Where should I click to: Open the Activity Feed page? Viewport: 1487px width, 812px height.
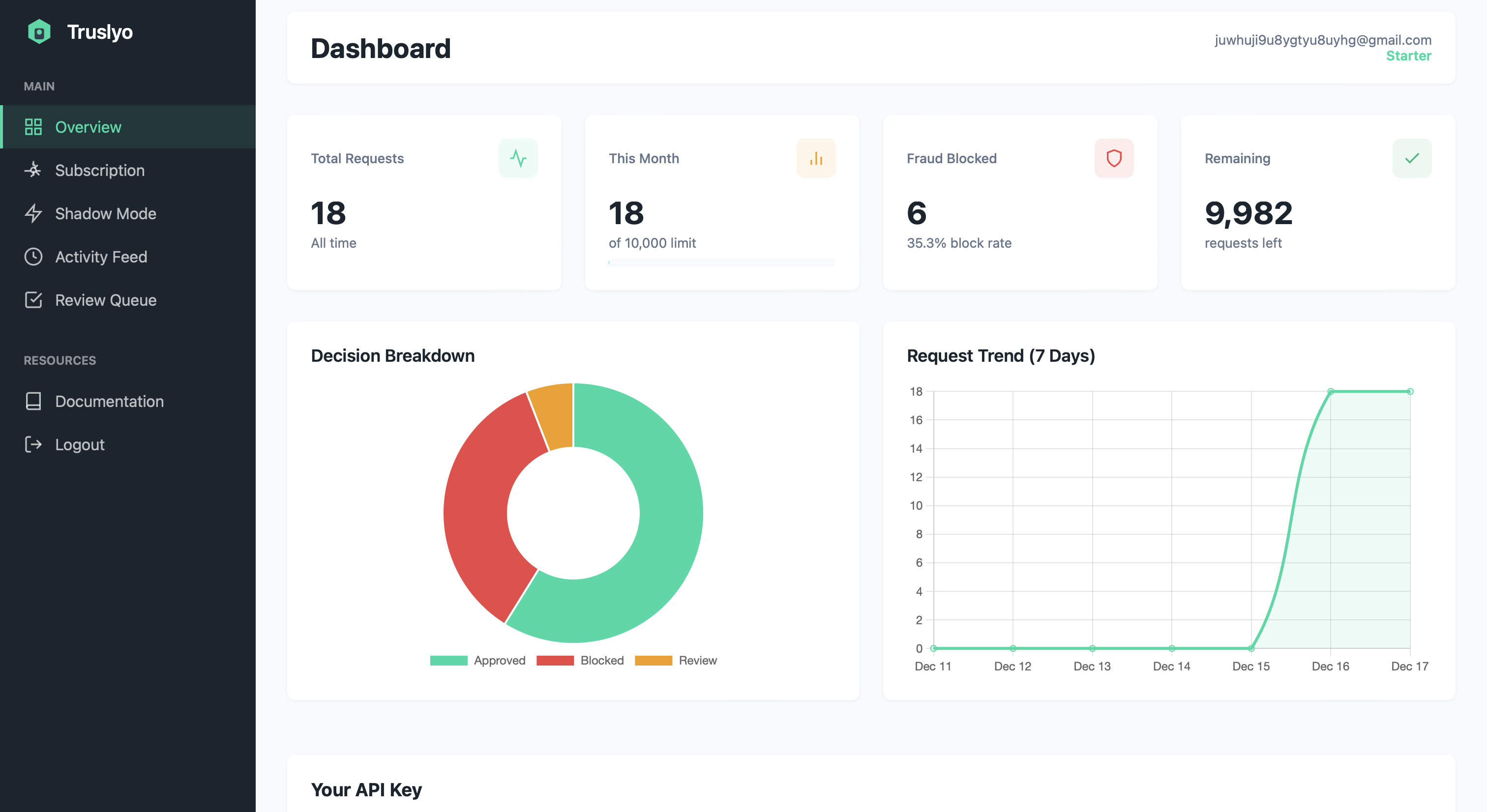tap(101, 257)
